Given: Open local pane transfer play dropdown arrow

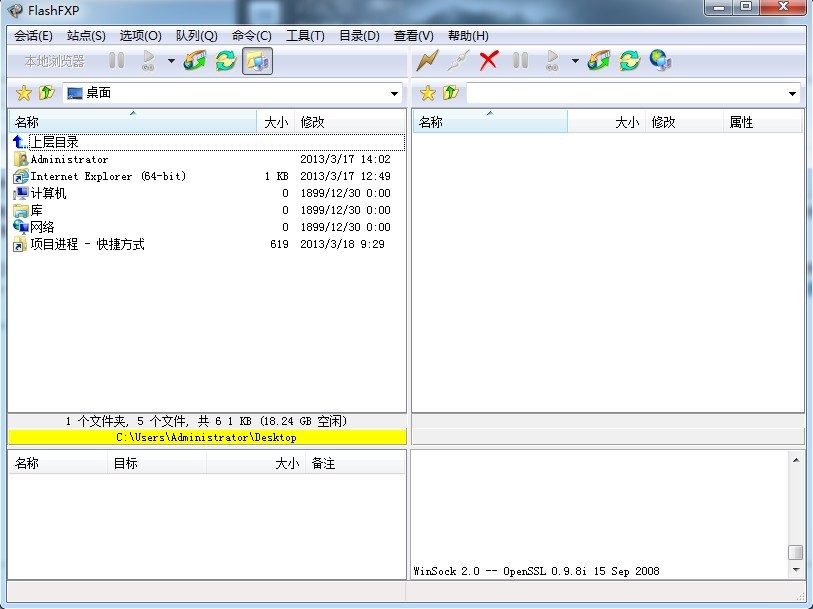Looking at the screenshot, I should click(171, 61).
